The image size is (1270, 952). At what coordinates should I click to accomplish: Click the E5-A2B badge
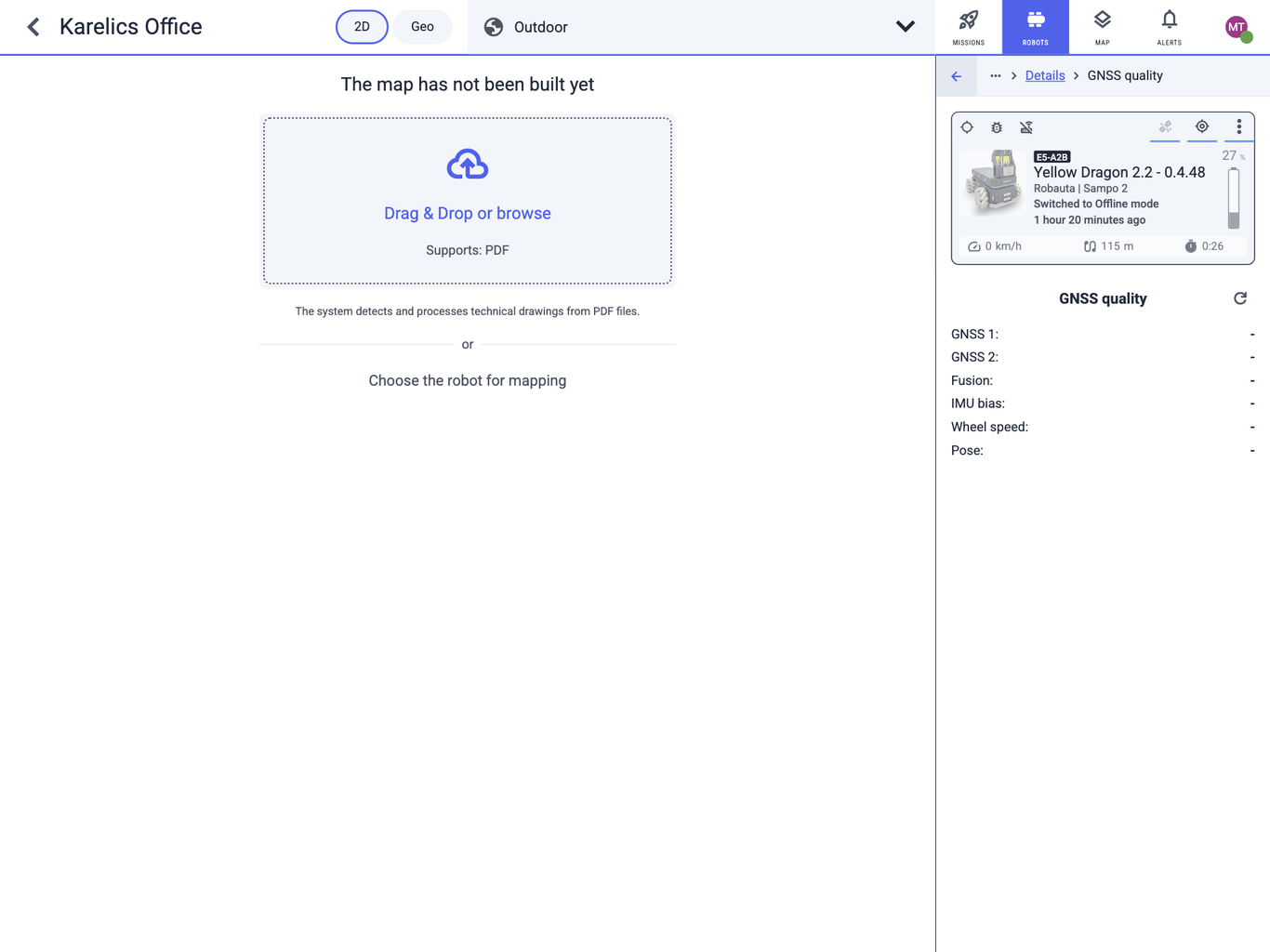pyautogui.click(x=1052, y=157)
